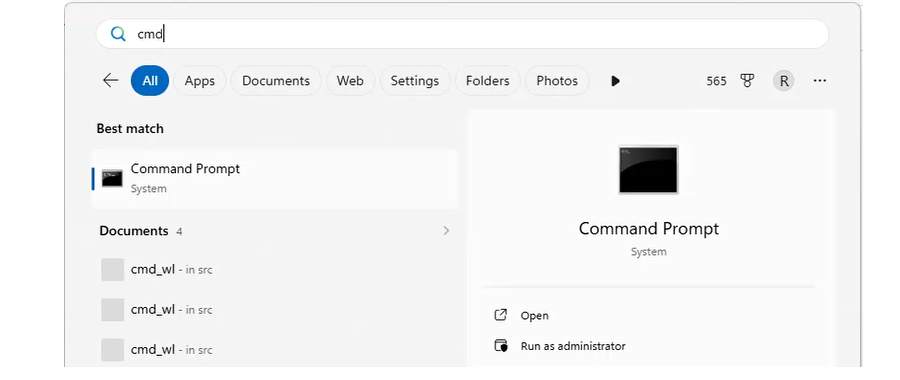Show more filters with play arrow
Screen dimensions: 900x380
click(x=615, y=81)
